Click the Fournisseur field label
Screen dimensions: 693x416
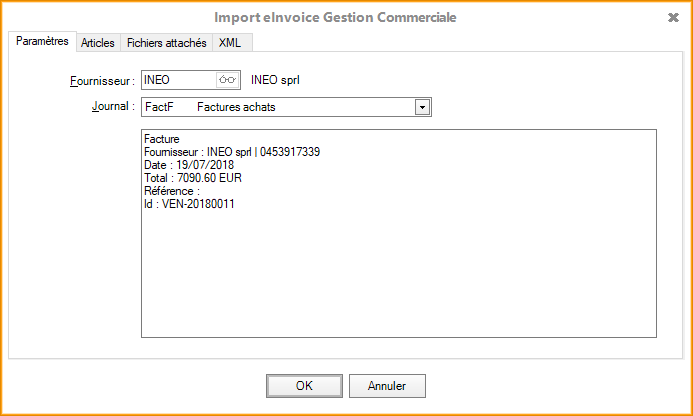95,81
